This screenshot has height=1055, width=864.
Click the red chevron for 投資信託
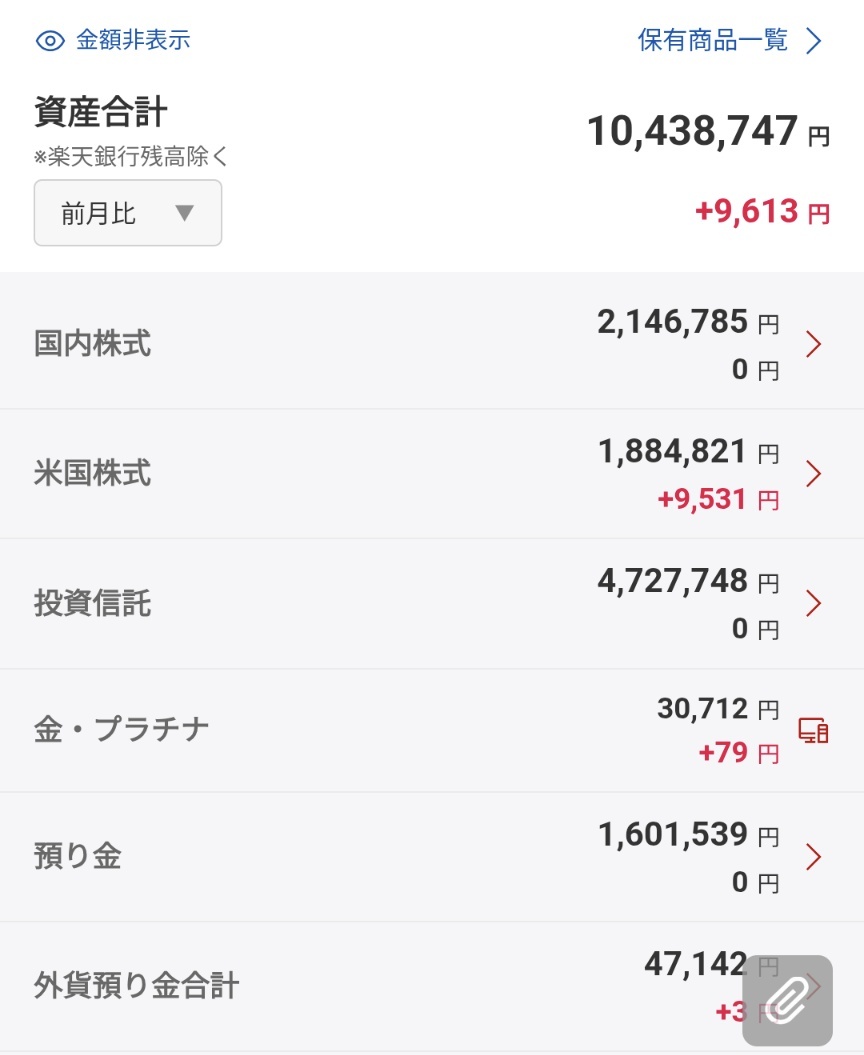pos(814,604)
